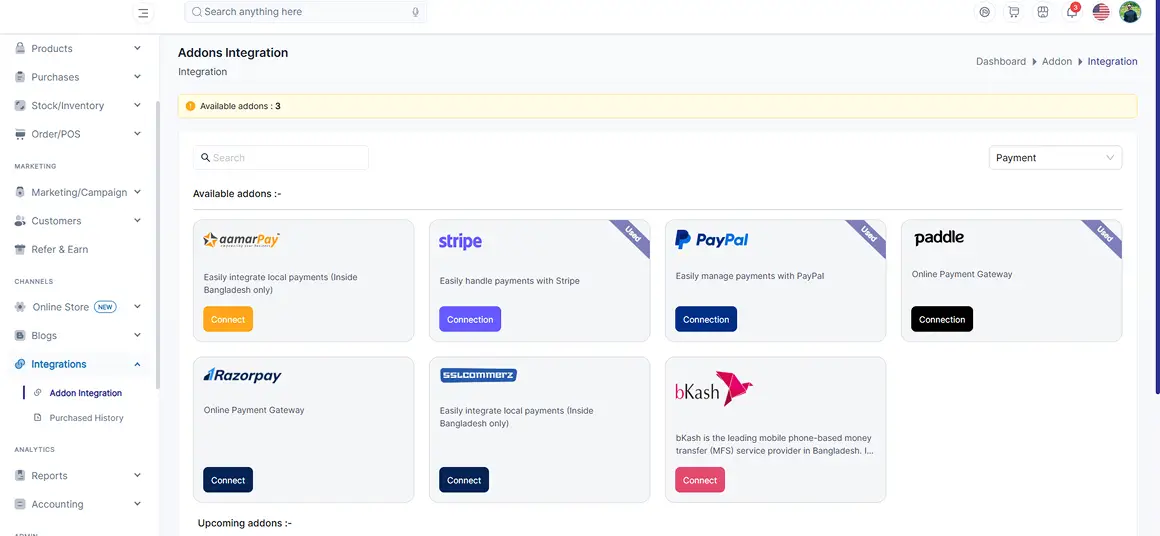
Task: Click Connection button for Stripe
Action: tap(470, 319)
